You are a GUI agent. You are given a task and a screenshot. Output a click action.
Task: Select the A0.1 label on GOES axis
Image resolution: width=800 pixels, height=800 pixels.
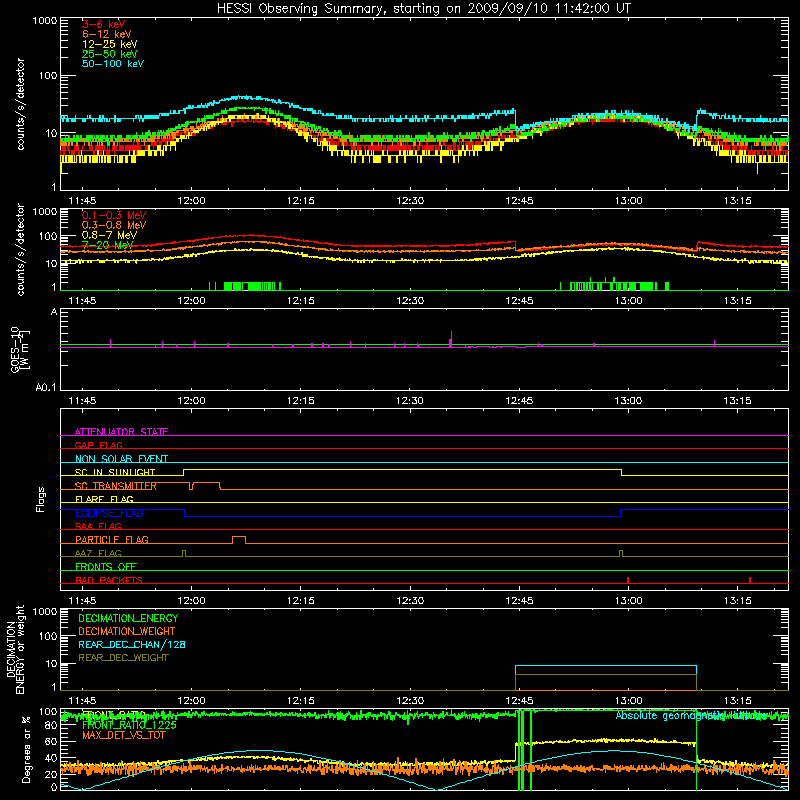pyautogui.click(x=46, y=387)
